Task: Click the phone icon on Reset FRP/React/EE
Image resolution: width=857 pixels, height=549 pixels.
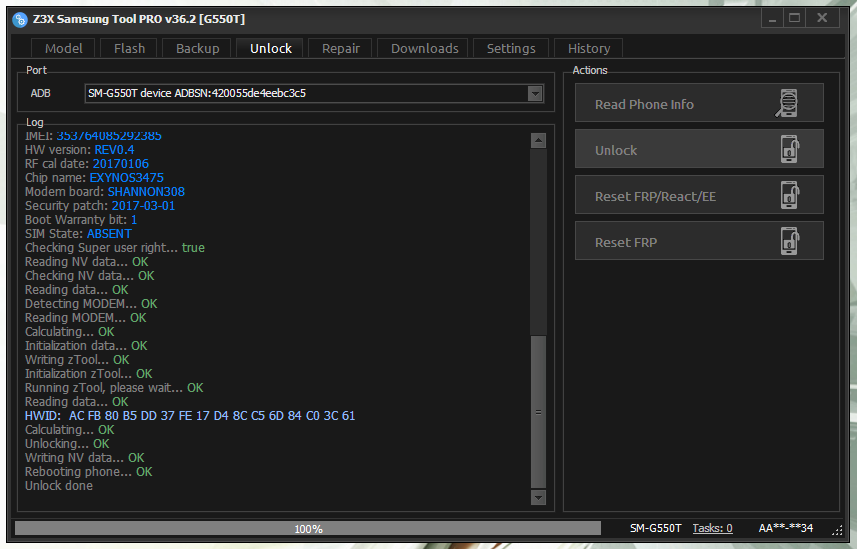Action: pos(790,195)
